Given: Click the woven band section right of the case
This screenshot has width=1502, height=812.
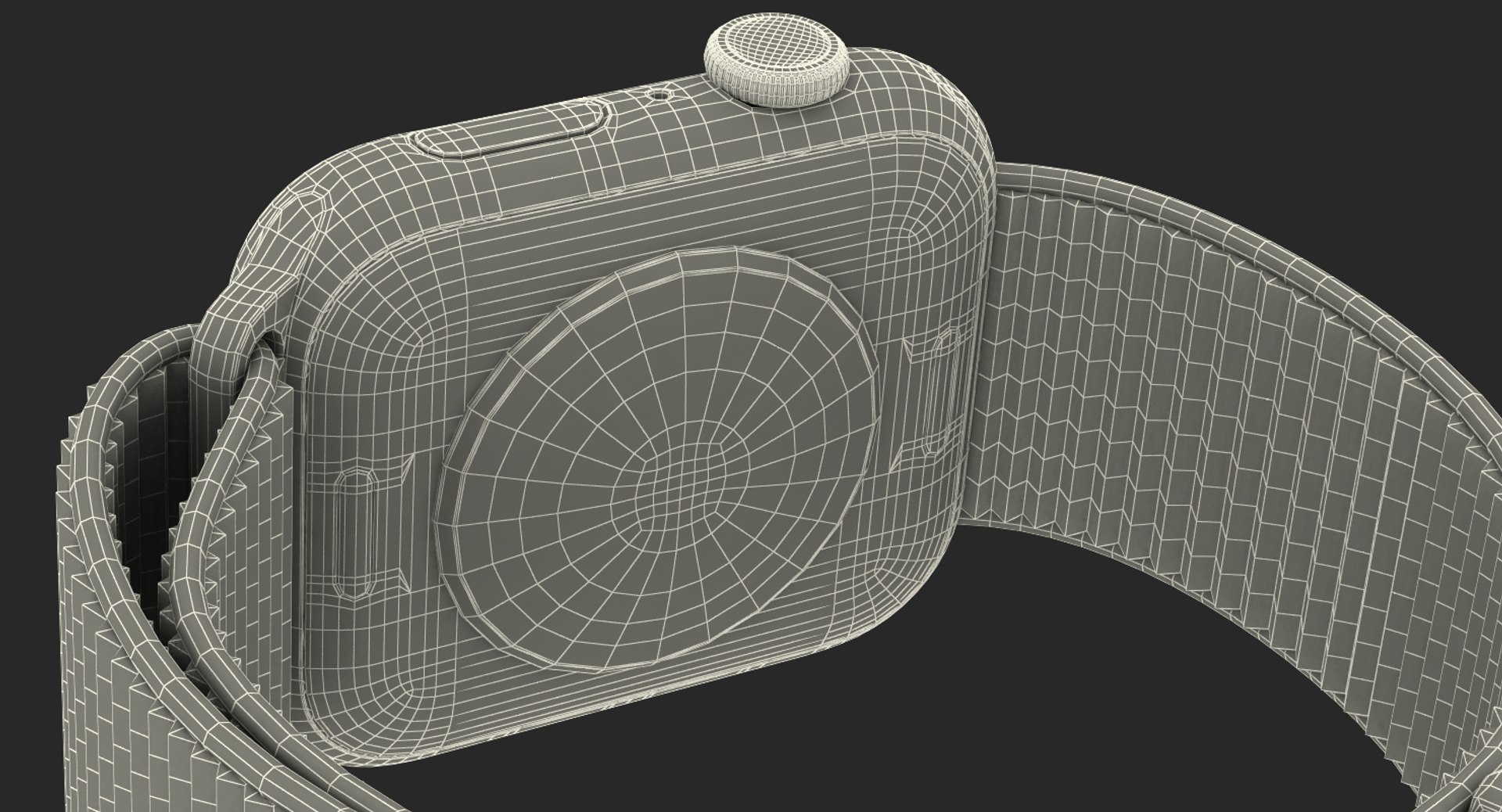Looking at the screenshot, I should click(x=1236, y=407).
